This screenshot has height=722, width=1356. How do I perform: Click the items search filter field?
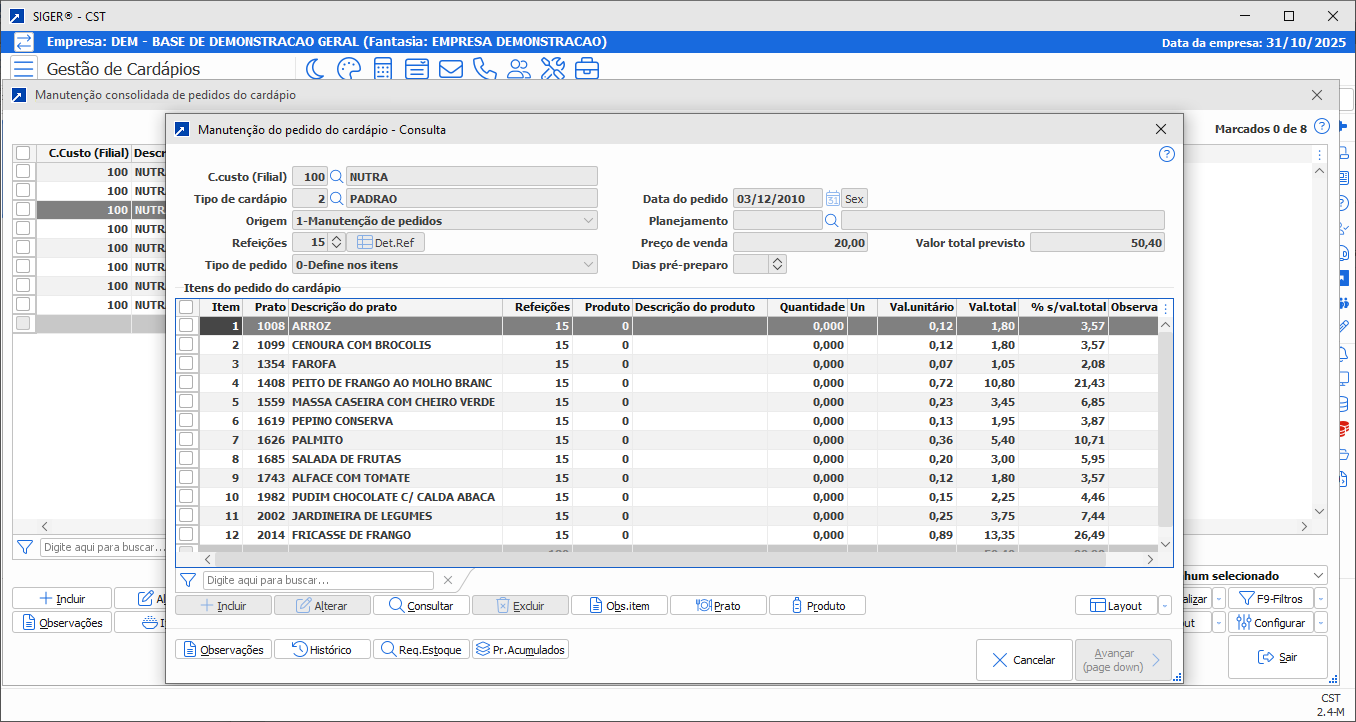coord(318,580)
